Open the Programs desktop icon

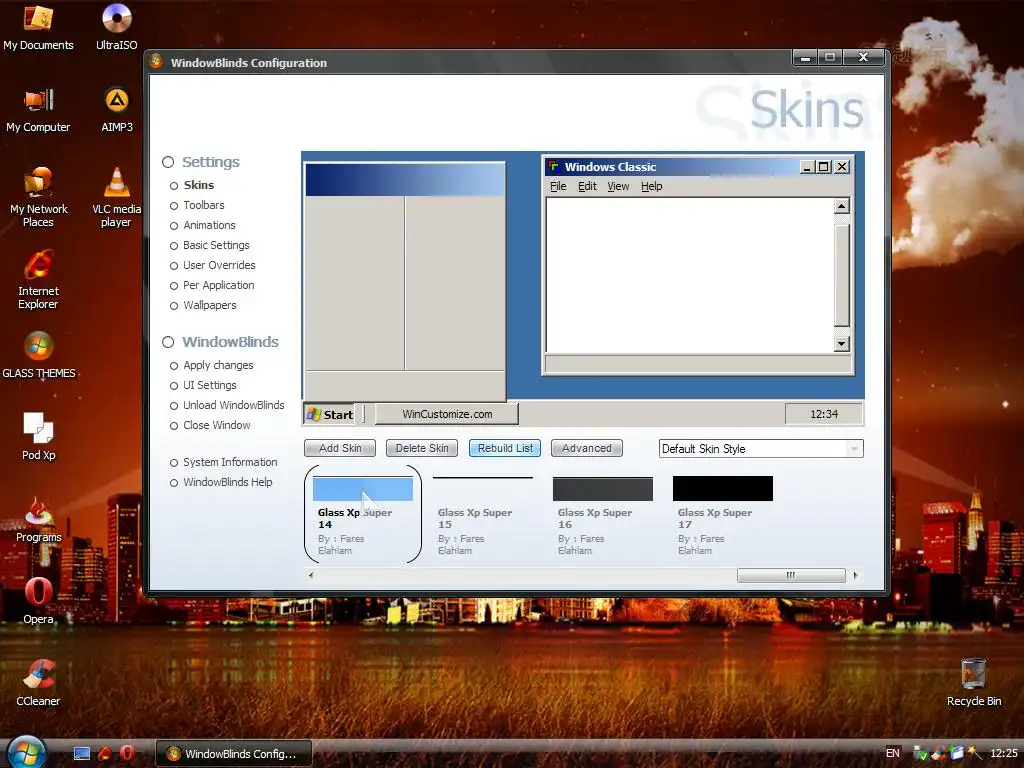point(39,519)
